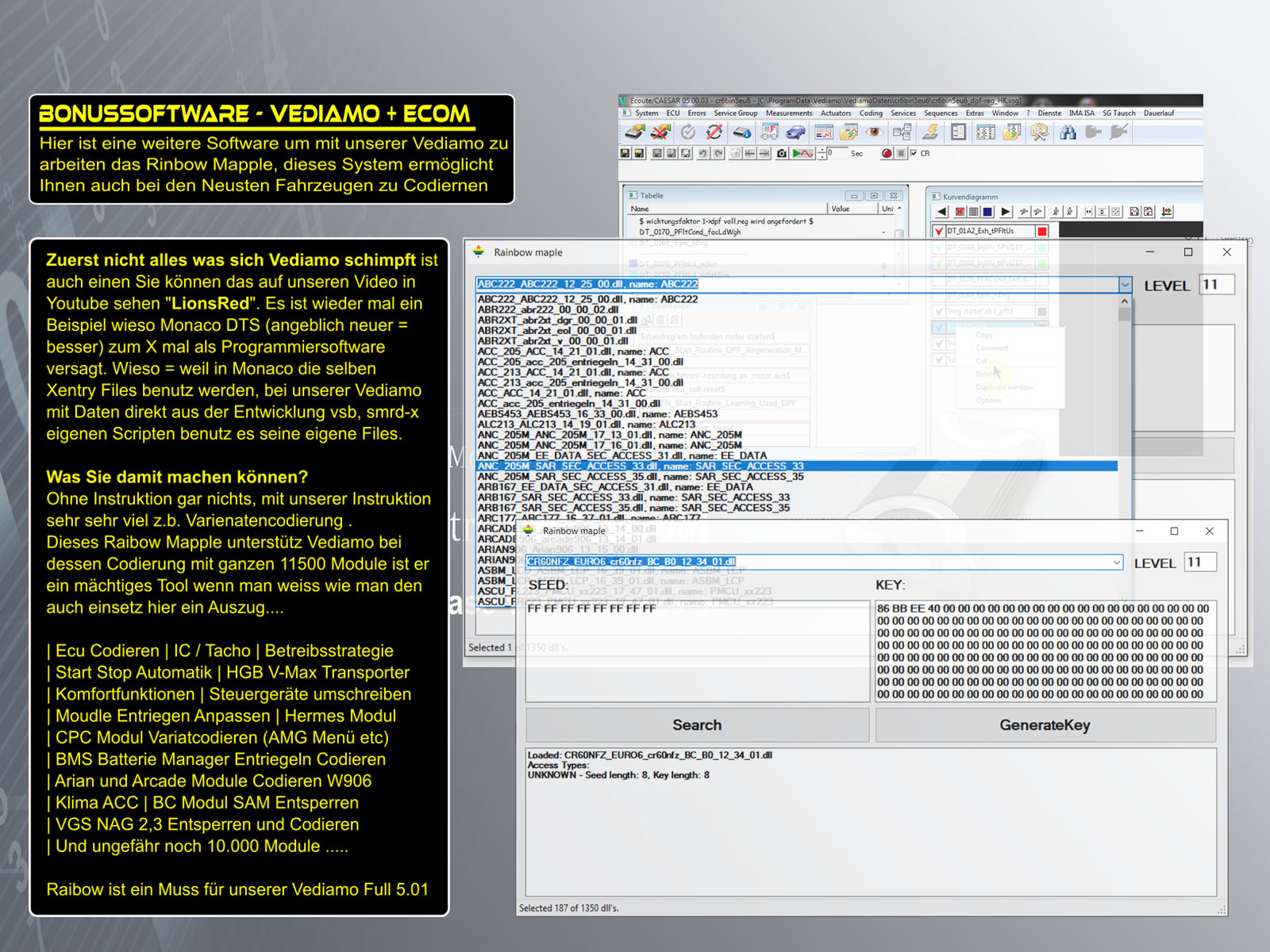Viewport: 1270px width, 952px height.
Task: Click the red X icon in Kurvendiagramm toolbar
Action: click(960, 212)
